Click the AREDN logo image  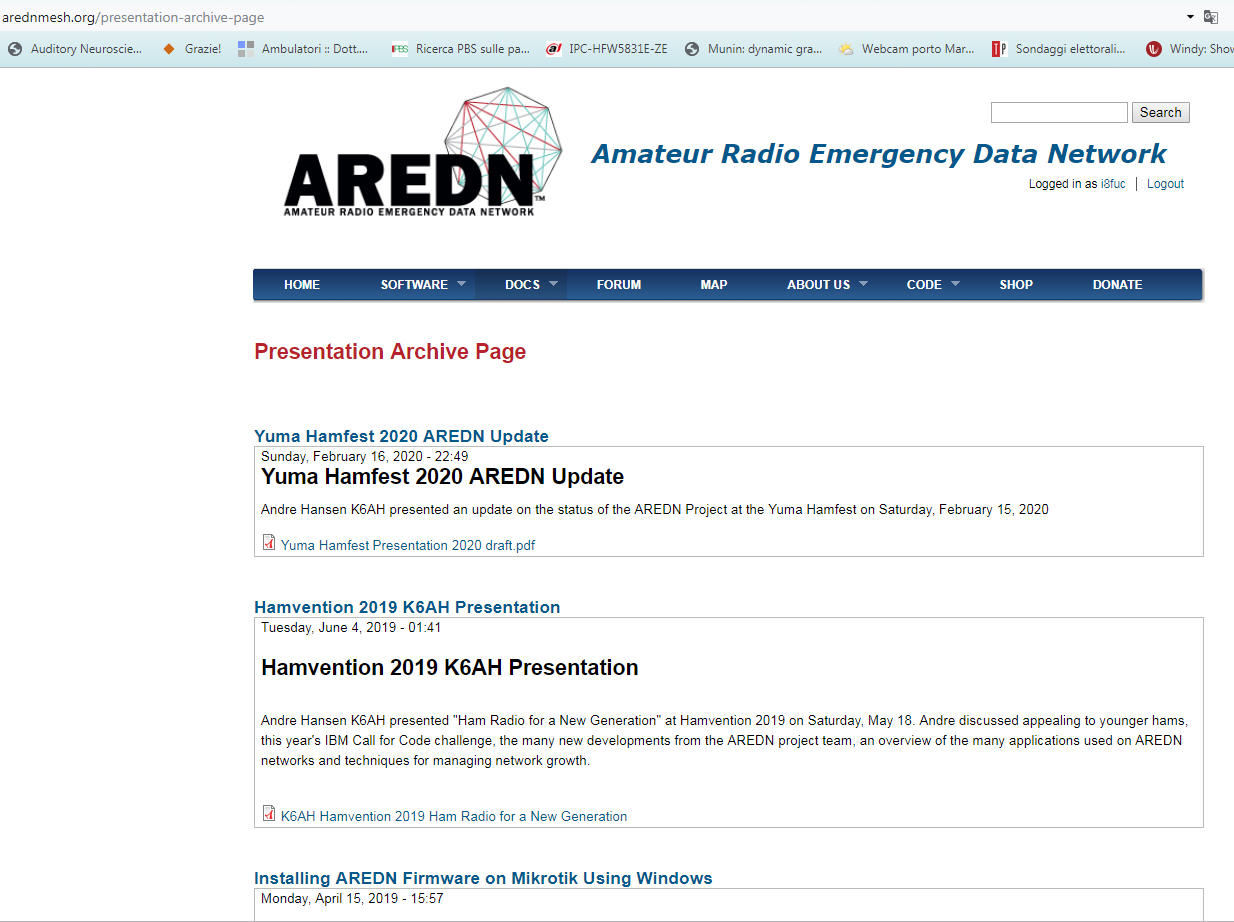click(422, 152)
